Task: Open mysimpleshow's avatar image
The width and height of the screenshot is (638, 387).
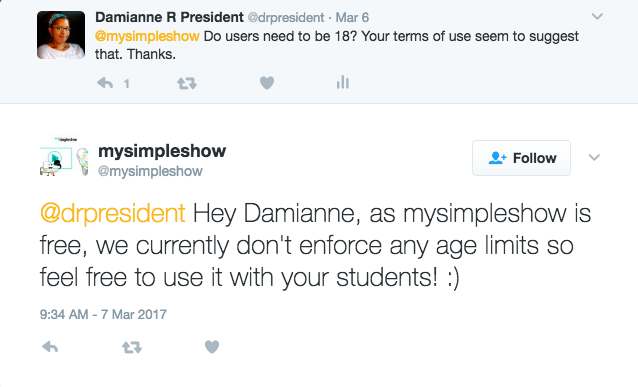Action: 64,157
